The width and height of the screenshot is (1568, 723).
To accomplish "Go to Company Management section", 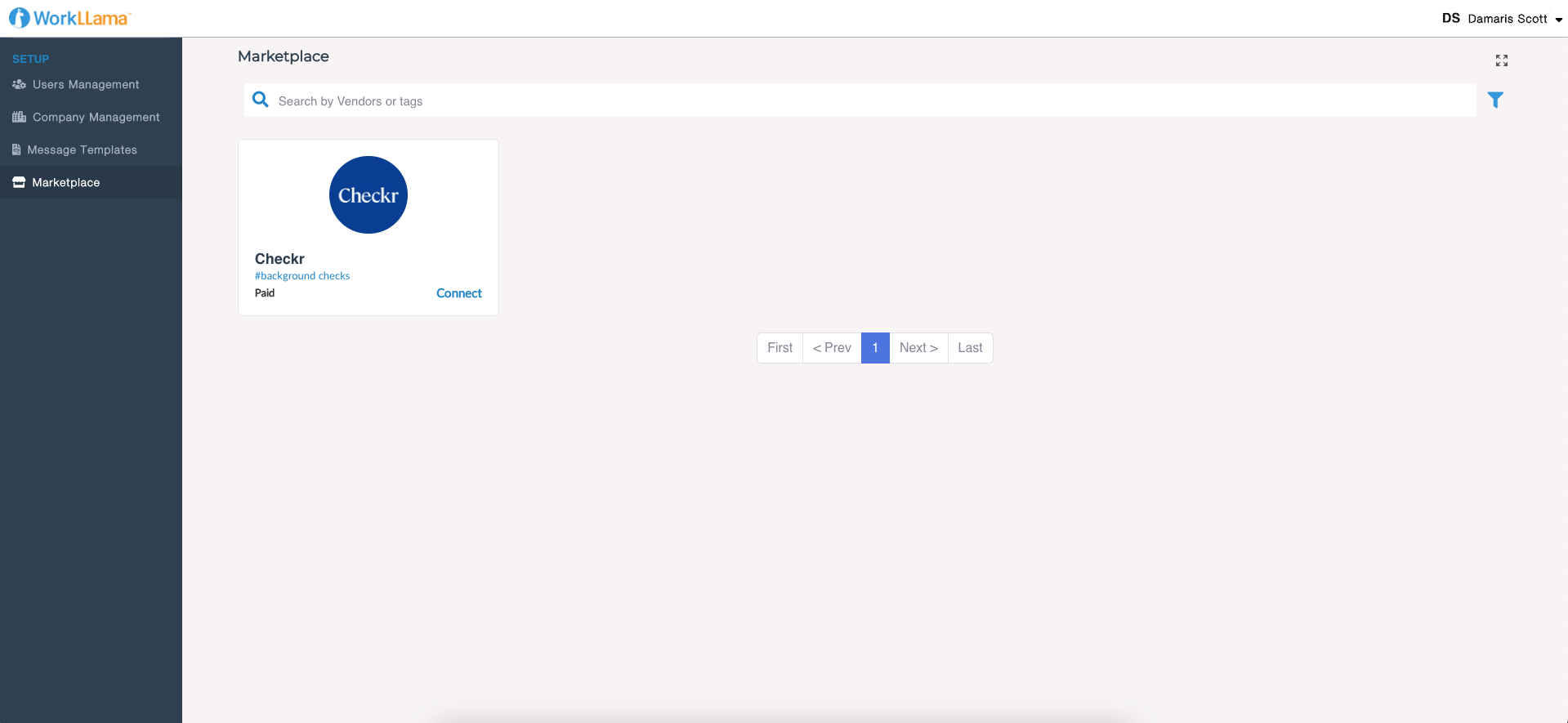I will tap(96, 117).
